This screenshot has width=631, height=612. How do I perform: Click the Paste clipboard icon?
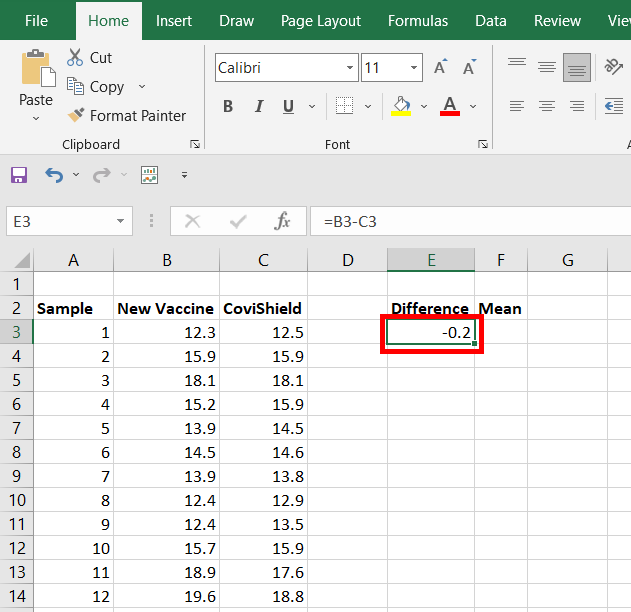(x=36, y=69)
